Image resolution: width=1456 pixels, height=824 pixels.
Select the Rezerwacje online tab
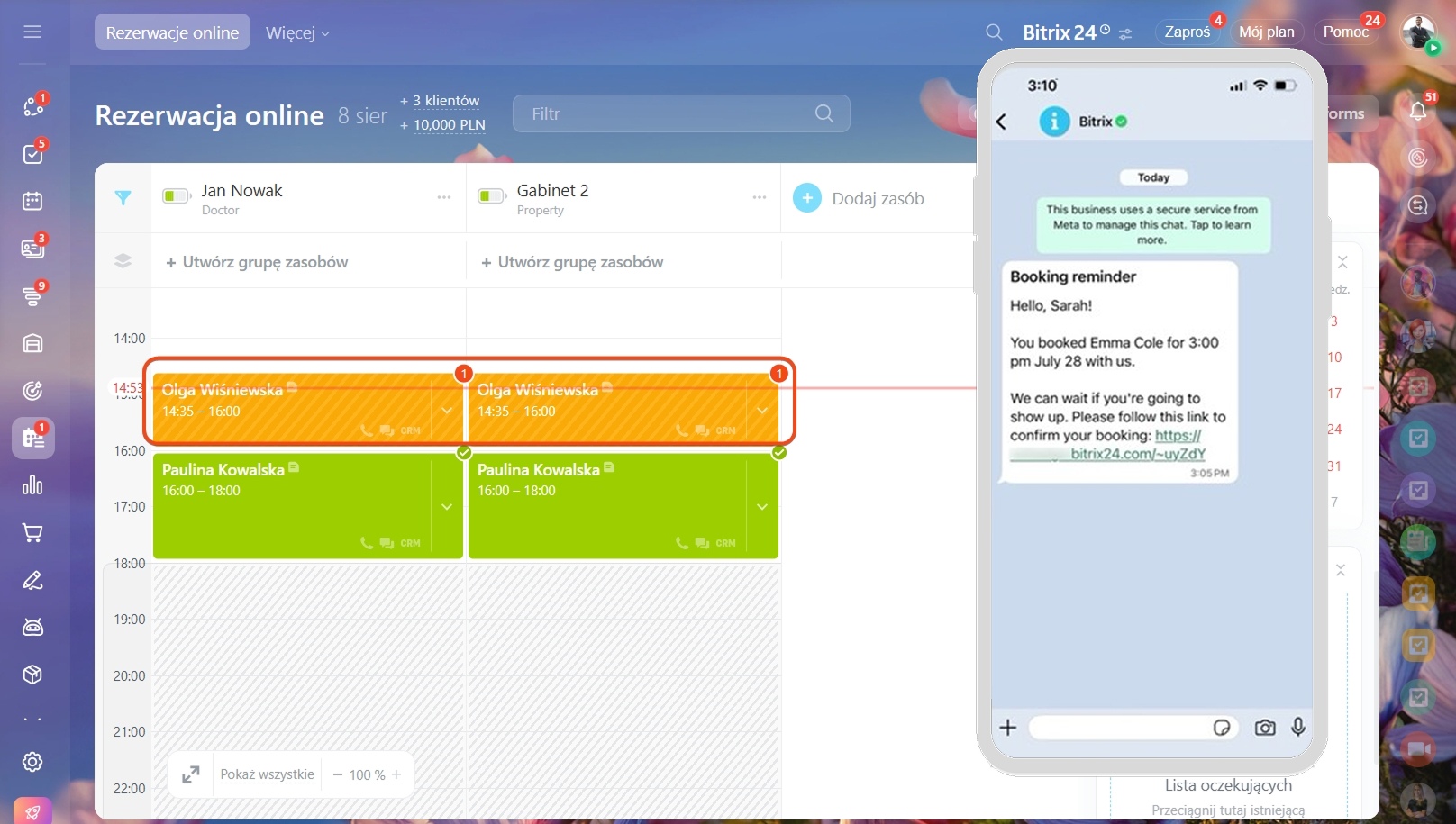click(x=172, y=32)
